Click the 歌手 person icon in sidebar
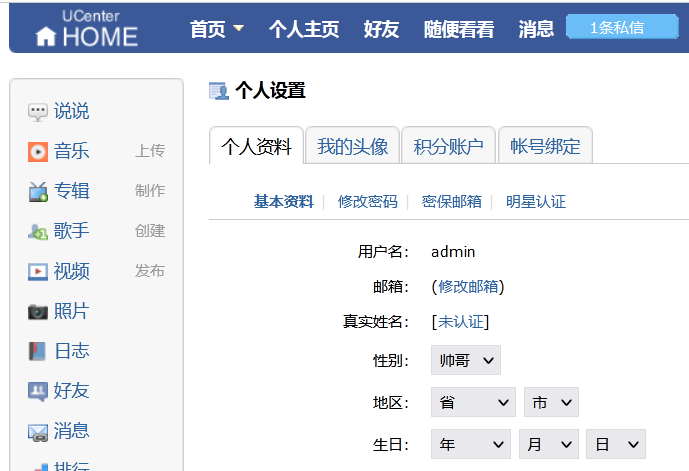The width and height of the screenshot is (689, 471). (38, 231)
